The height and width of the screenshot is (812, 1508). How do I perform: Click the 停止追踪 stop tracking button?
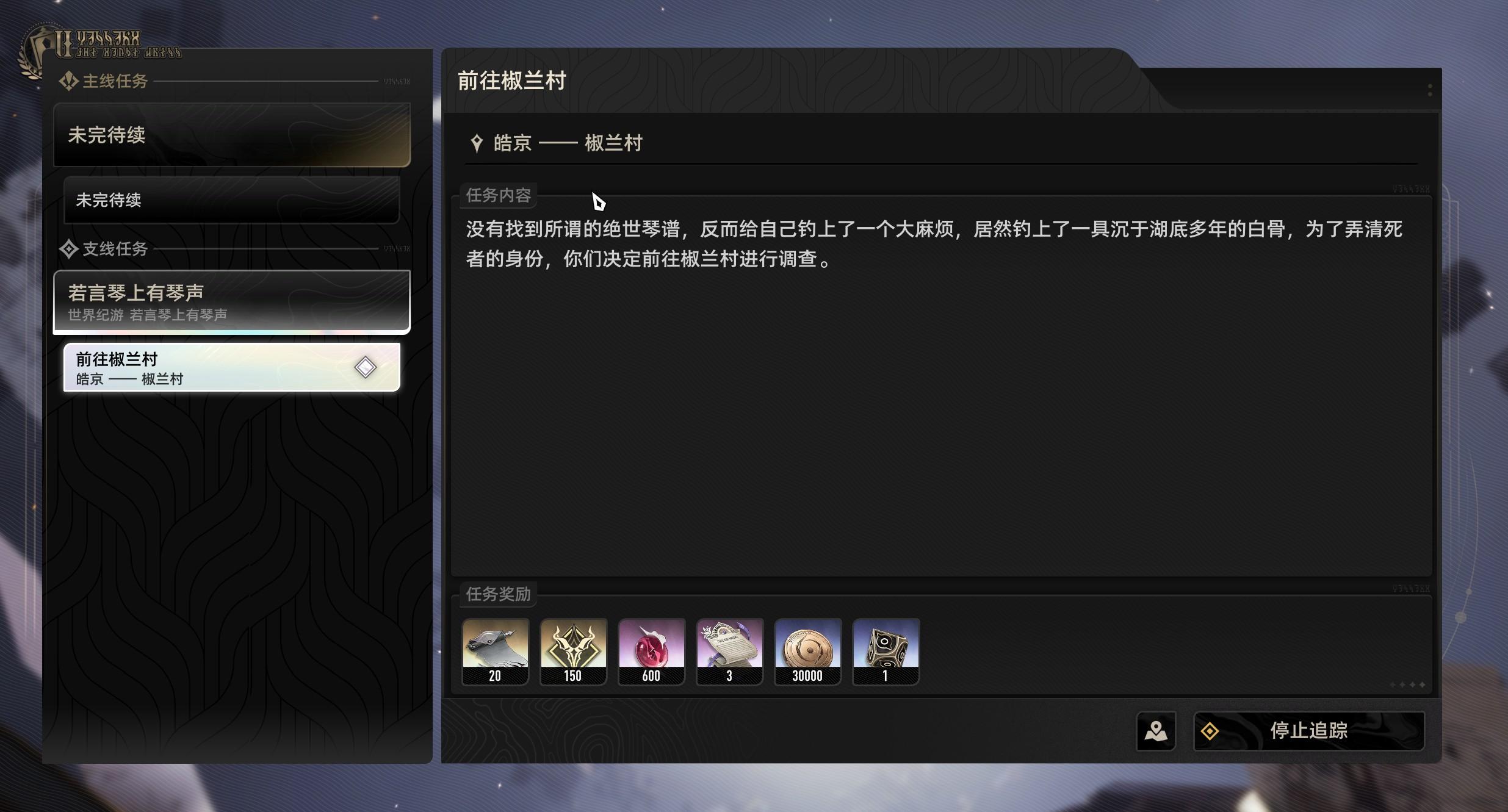coord(1309,730)
